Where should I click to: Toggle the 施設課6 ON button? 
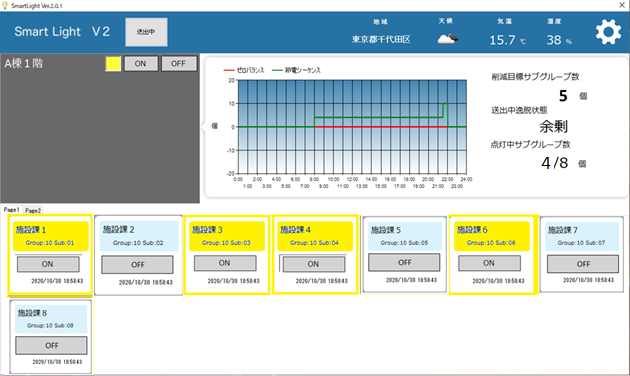[489, 263]
